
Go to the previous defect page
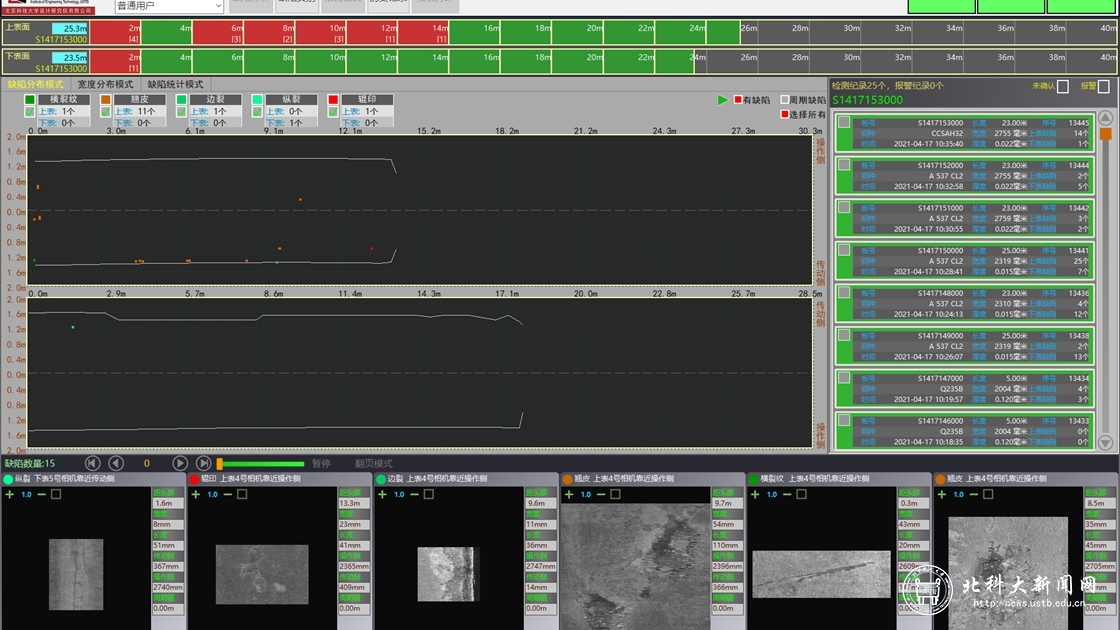[x=116, y=463]
